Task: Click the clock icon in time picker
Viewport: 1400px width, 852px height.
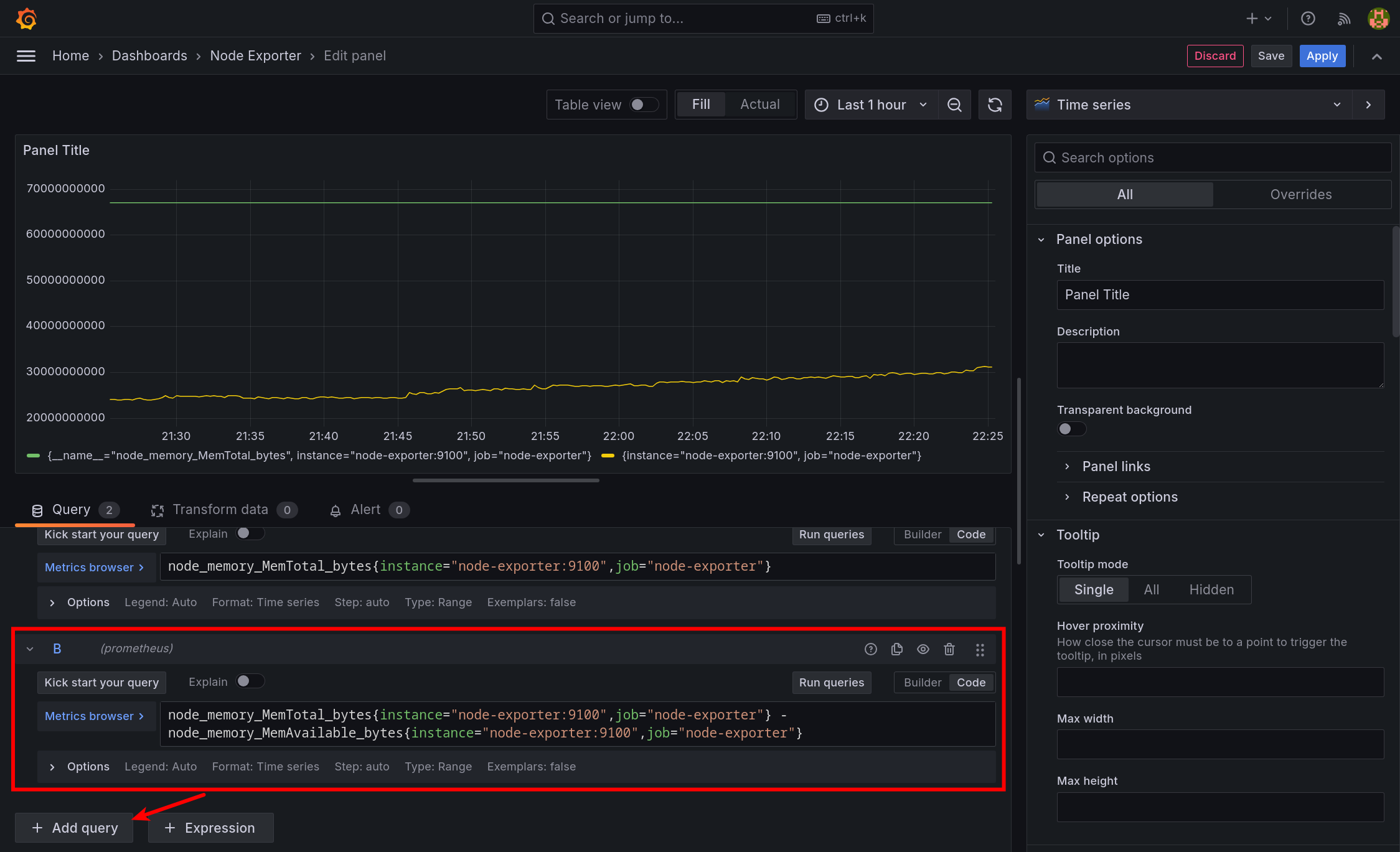Action: (821, 105)
